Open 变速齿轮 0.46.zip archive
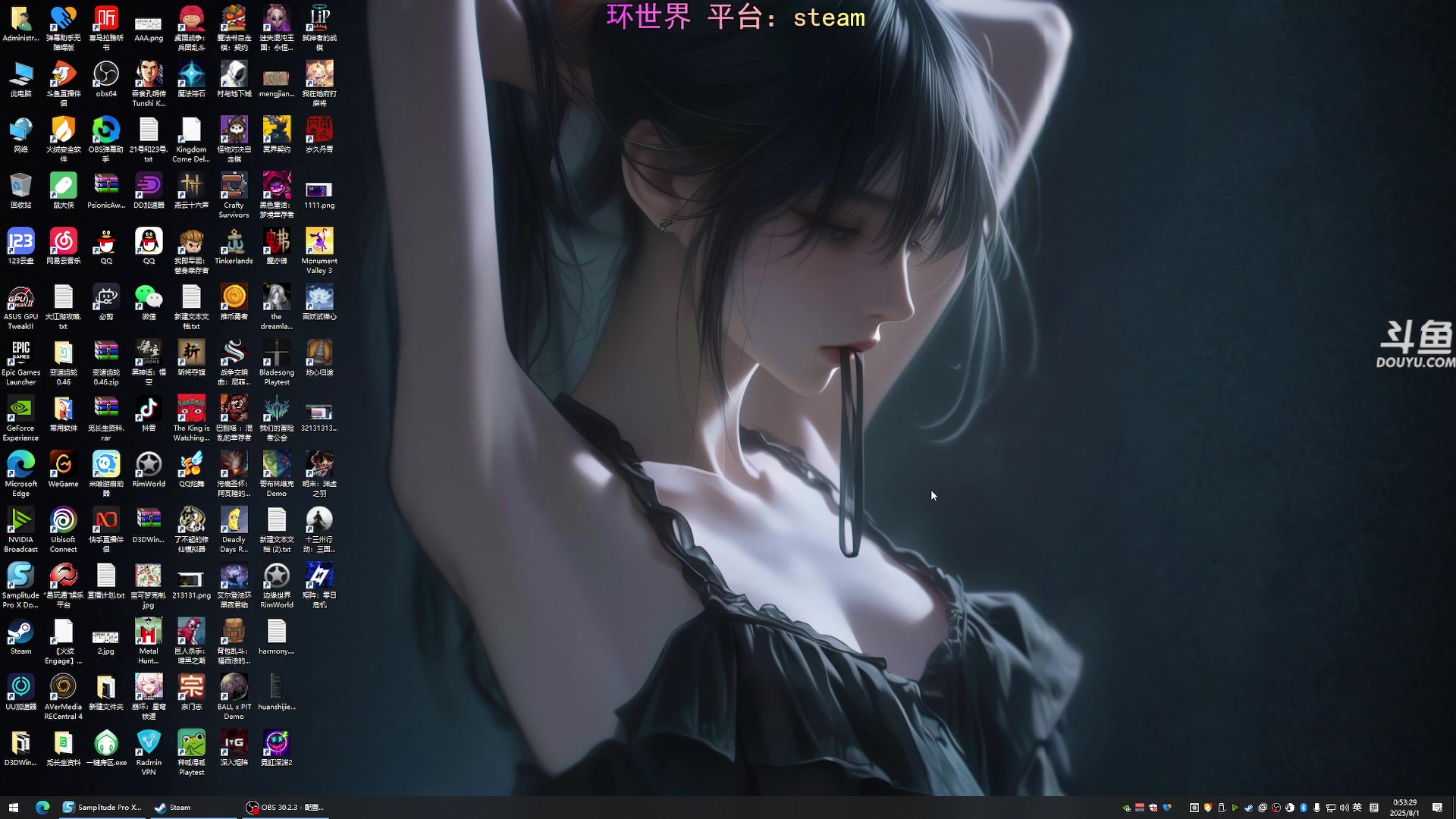Image resolution: width=1456 pixels, height=819 pixels. (106, 362)
